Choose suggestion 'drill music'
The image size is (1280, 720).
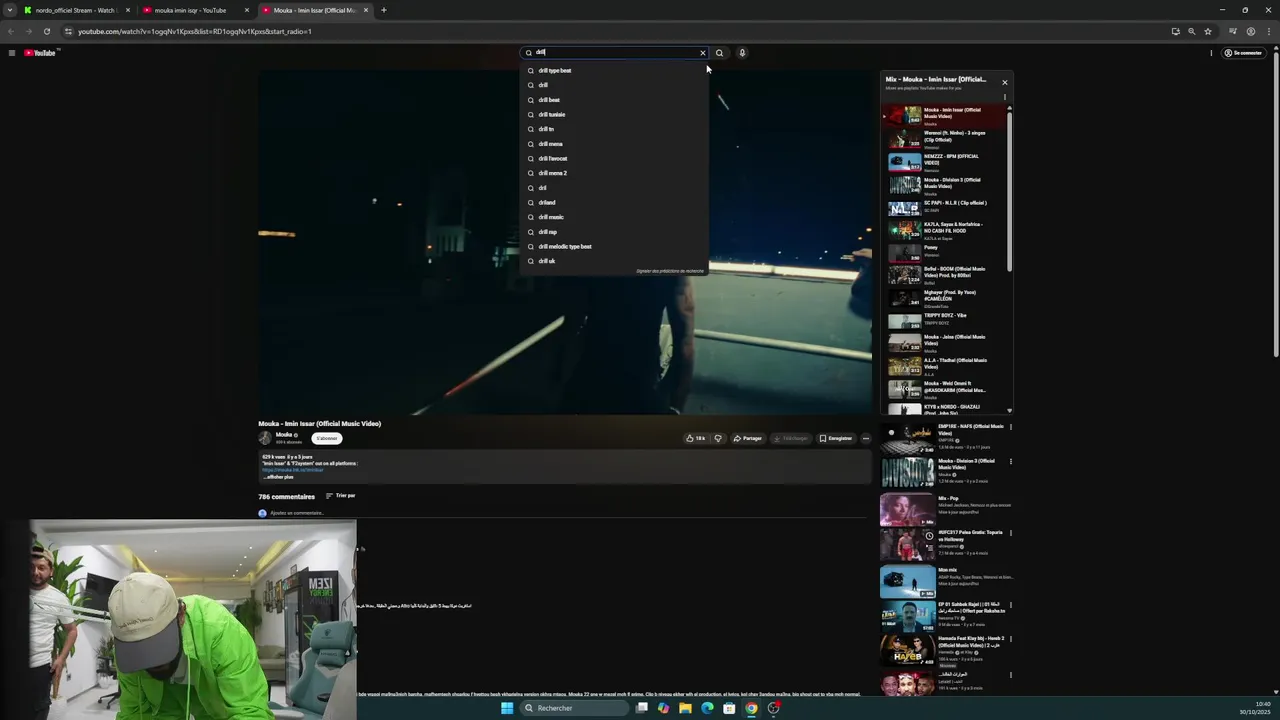point(615,217)
